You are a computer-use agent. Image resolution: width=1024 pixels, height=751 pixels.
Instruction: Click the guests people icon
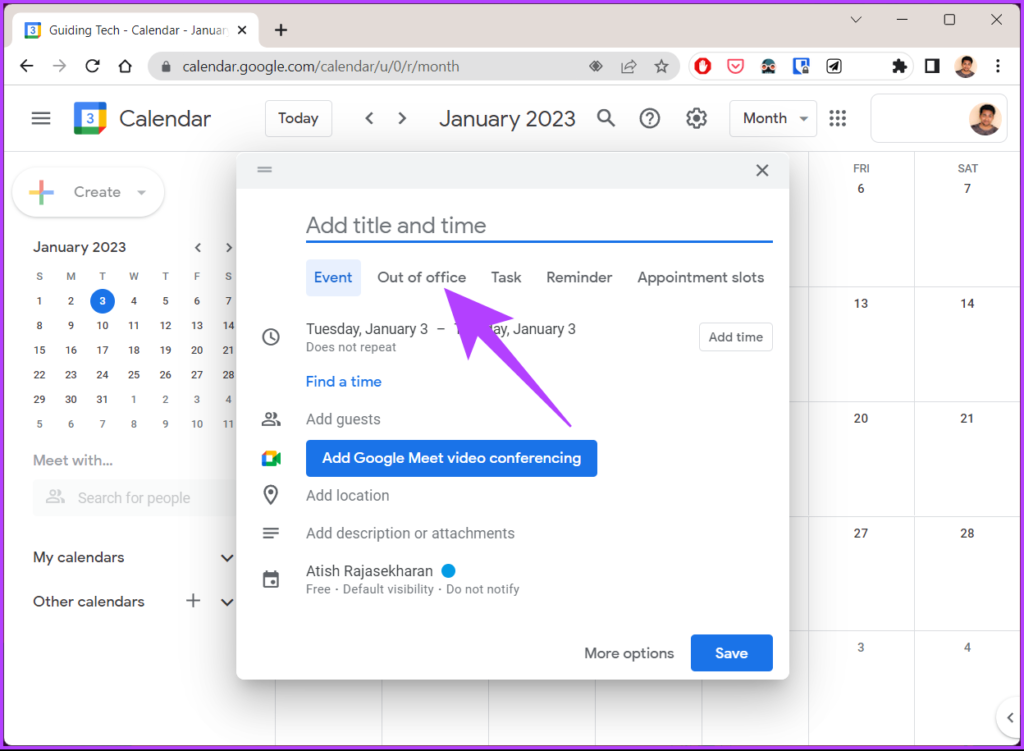271,419
